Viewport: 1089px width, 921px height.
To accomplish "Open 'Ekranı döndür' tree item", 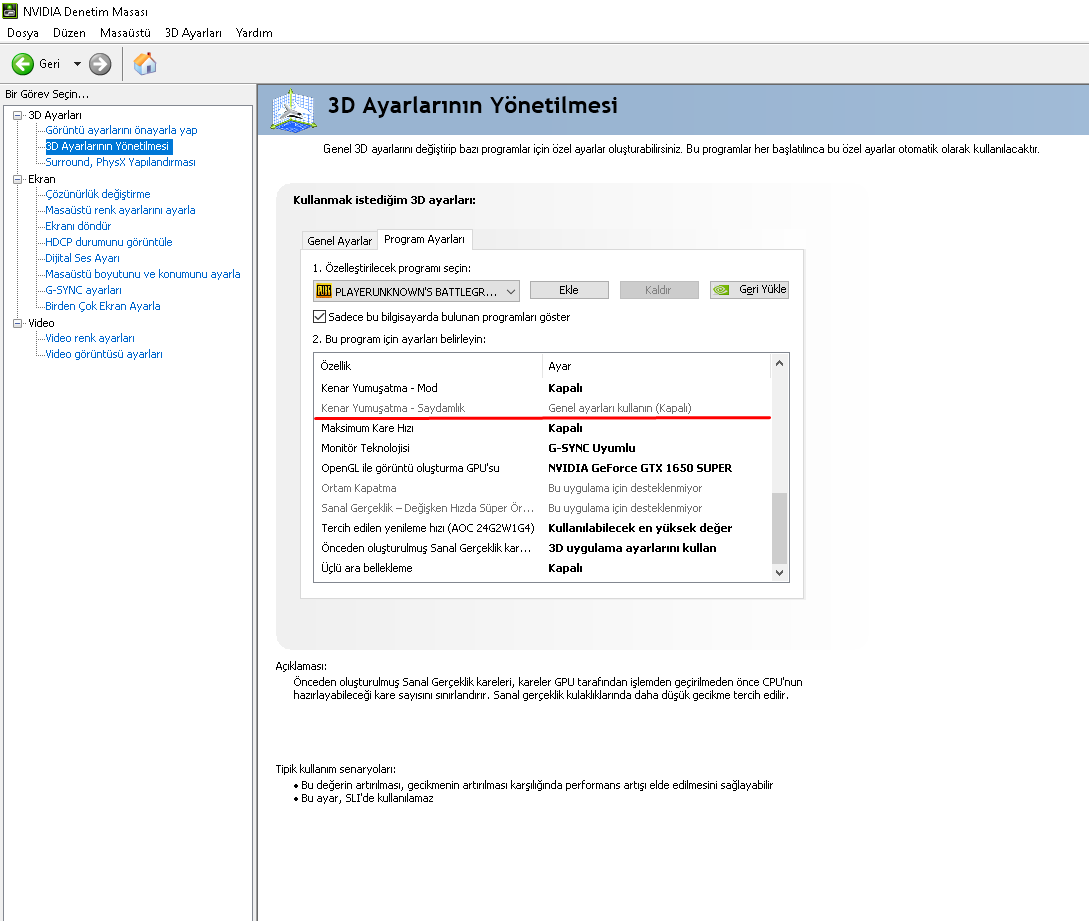I will (x=78, y=226).
